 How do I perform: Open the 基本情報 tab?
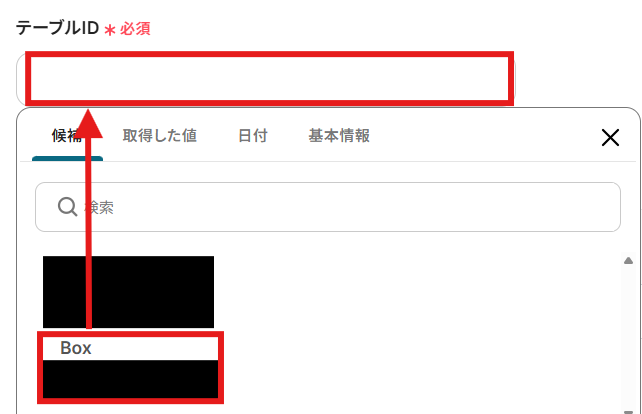339,136
